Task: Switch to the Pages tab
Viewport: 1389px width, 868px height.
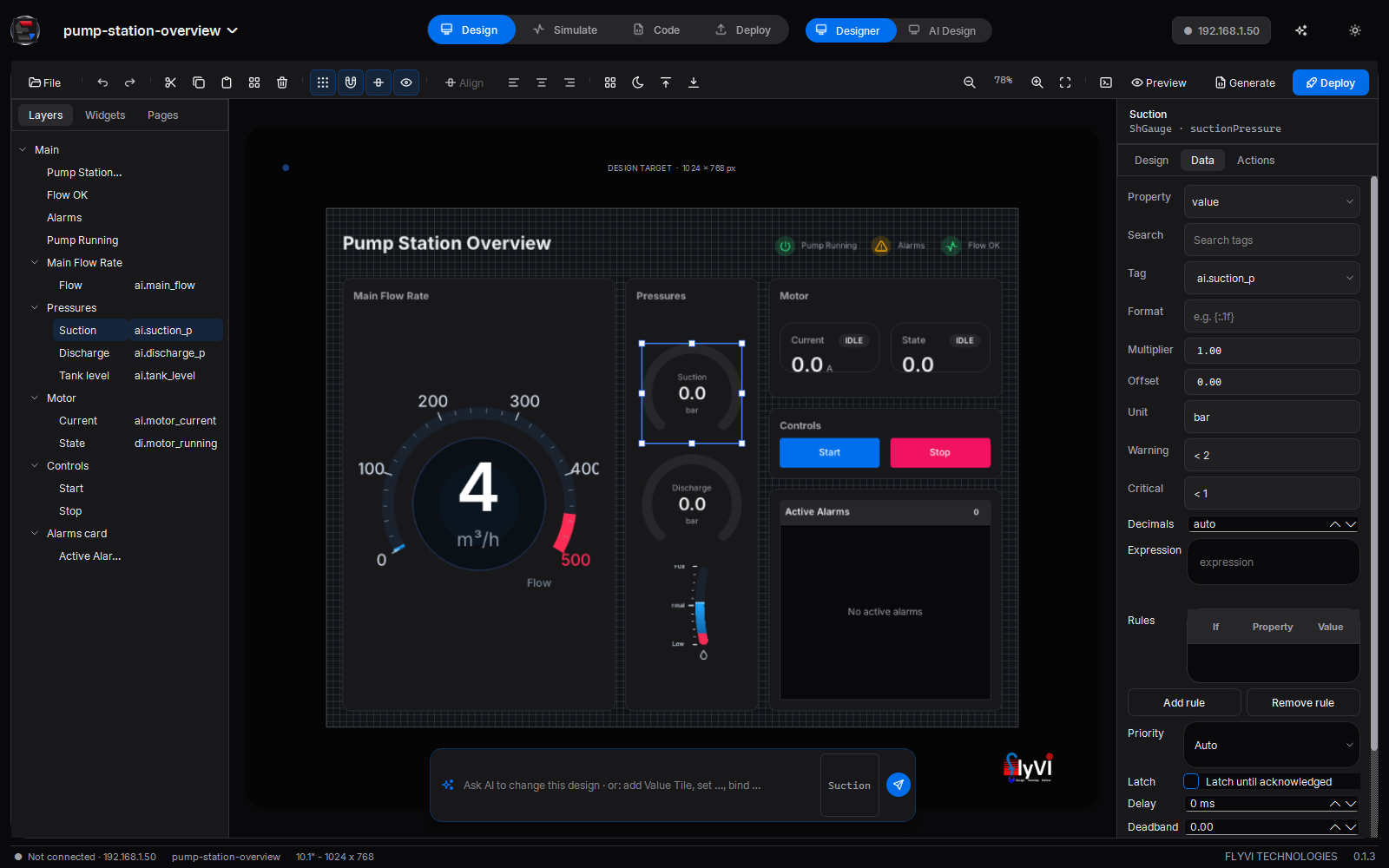Action: 163,115
